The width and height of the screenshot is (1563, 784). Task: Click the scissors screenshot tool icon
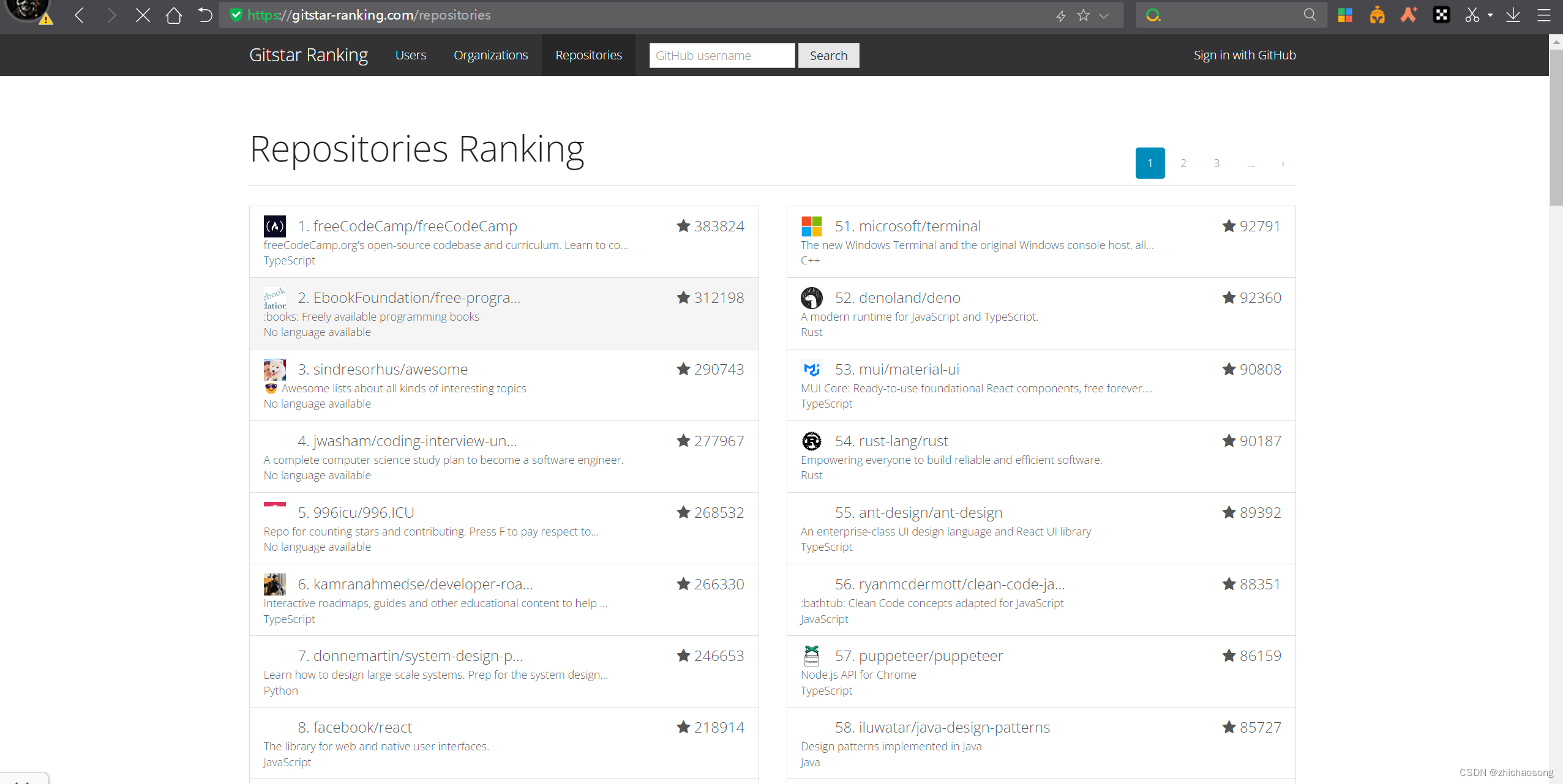(x=1472, y=15)
